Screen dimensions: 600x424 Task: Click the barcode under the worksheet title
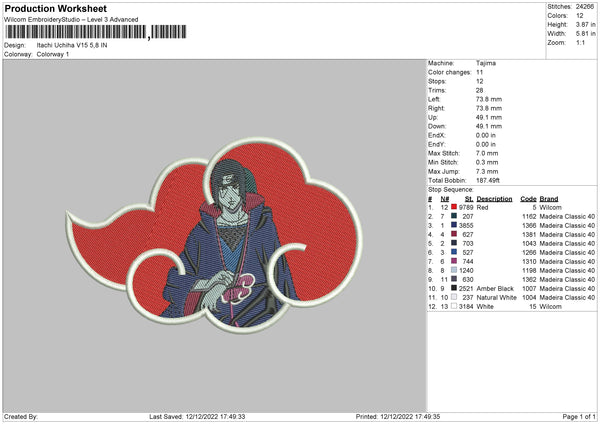click(x=95, y=32)
